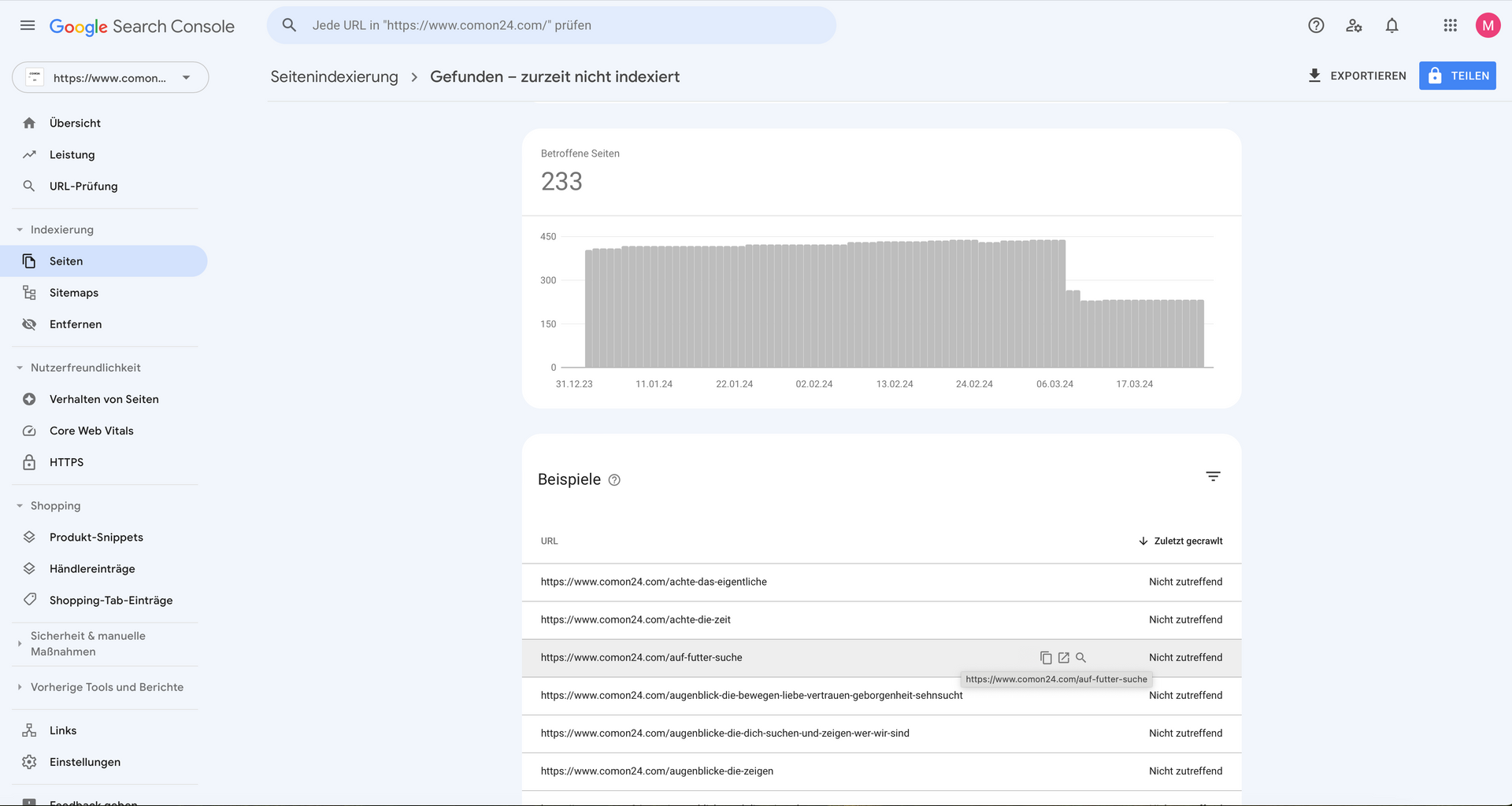Click the Shopping-Tab-Einträge tag icon
The image size is (1512, 806).
29,600
